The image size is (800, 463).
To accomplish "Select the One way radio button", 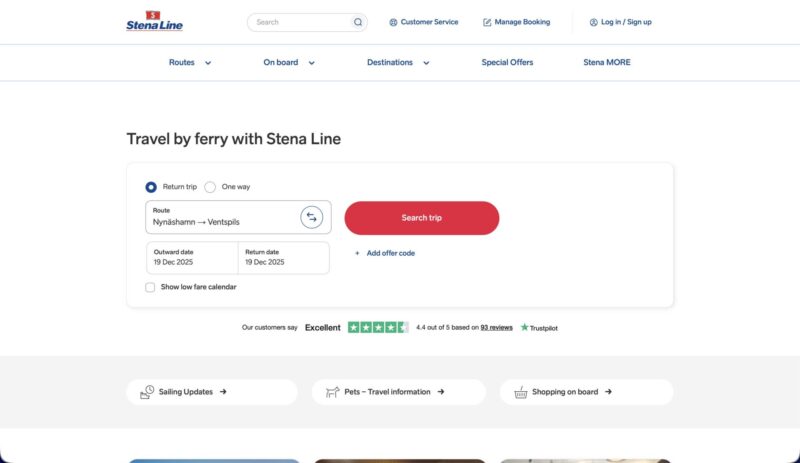I will (x=210, y=187).
